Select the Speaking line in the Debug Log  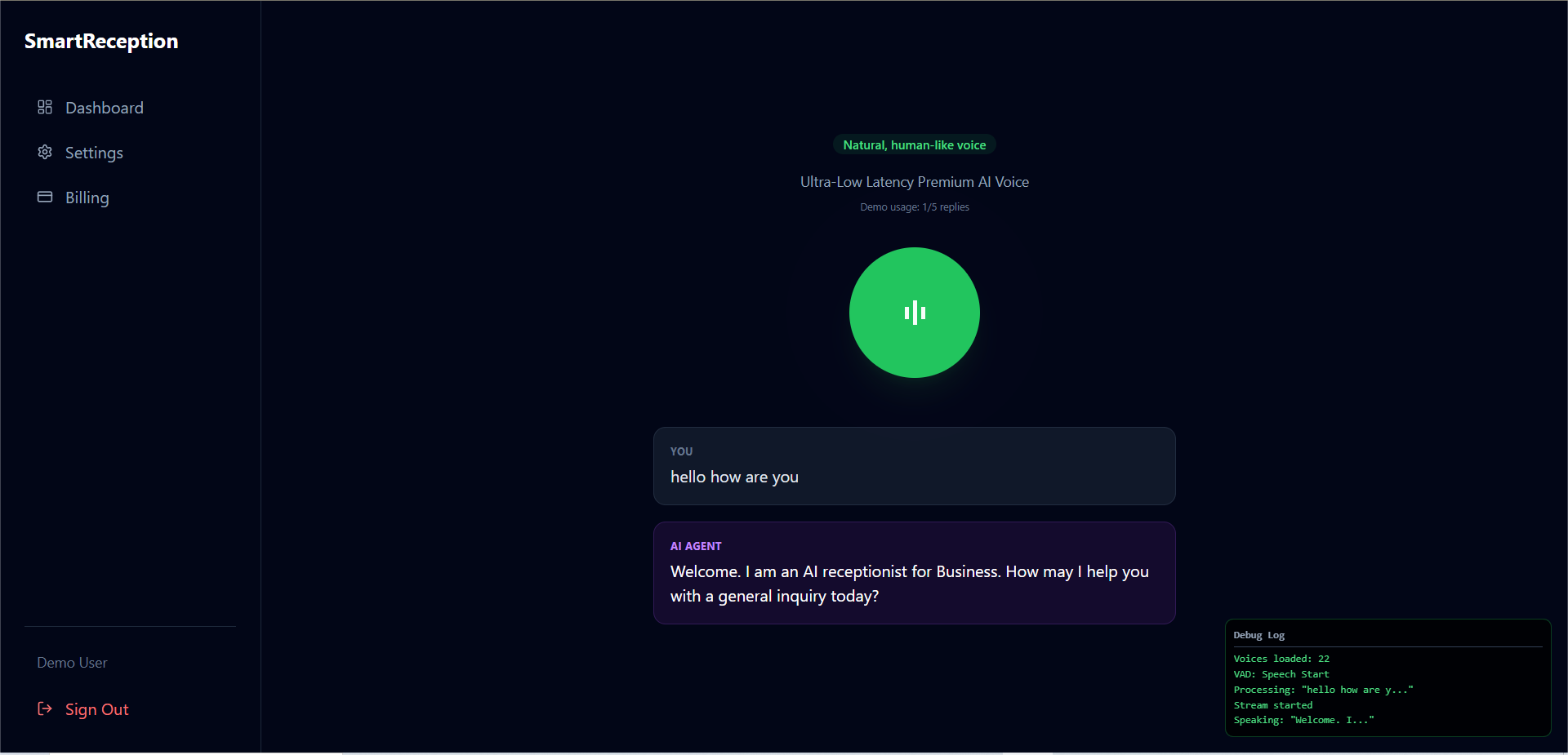pyautogui.click(x=1303, y=720)
